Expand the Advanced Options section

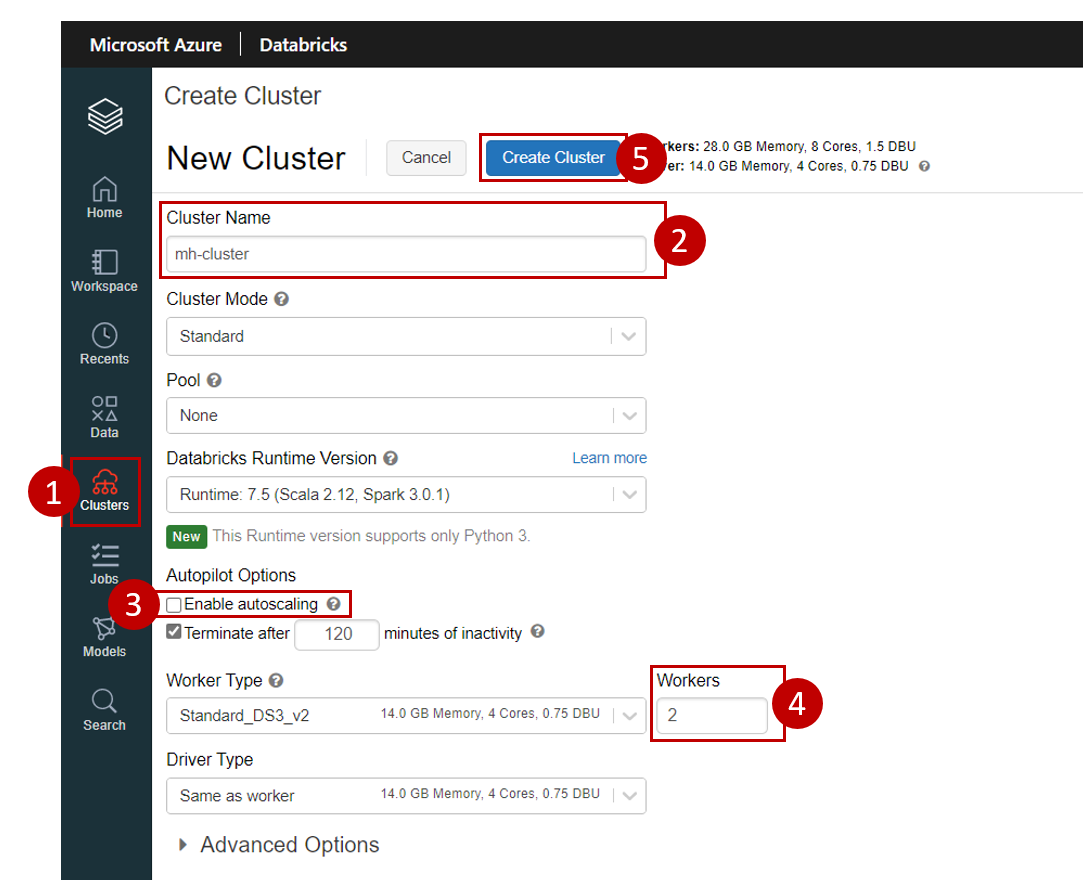pos(279,845)
